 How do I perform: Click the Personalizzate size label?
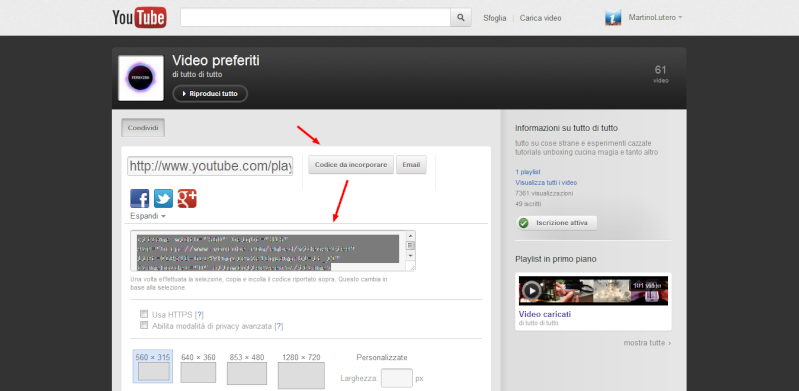tap(382, 357)
